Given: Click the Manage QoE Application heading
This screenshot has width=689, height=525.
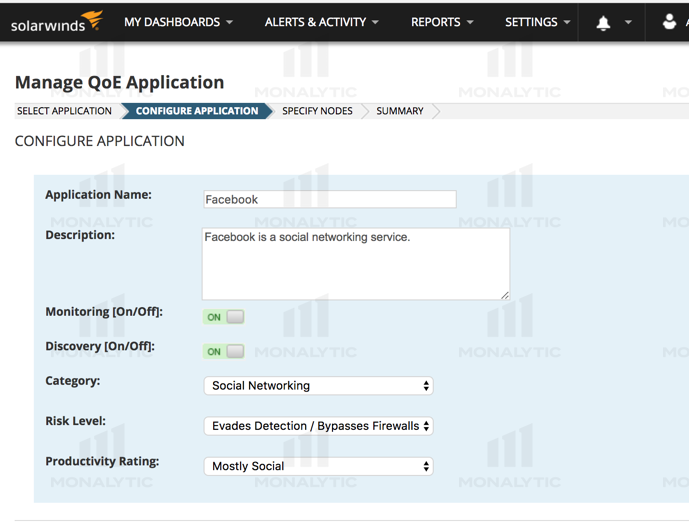Looking at the screenshot, I should coord(120,83).
